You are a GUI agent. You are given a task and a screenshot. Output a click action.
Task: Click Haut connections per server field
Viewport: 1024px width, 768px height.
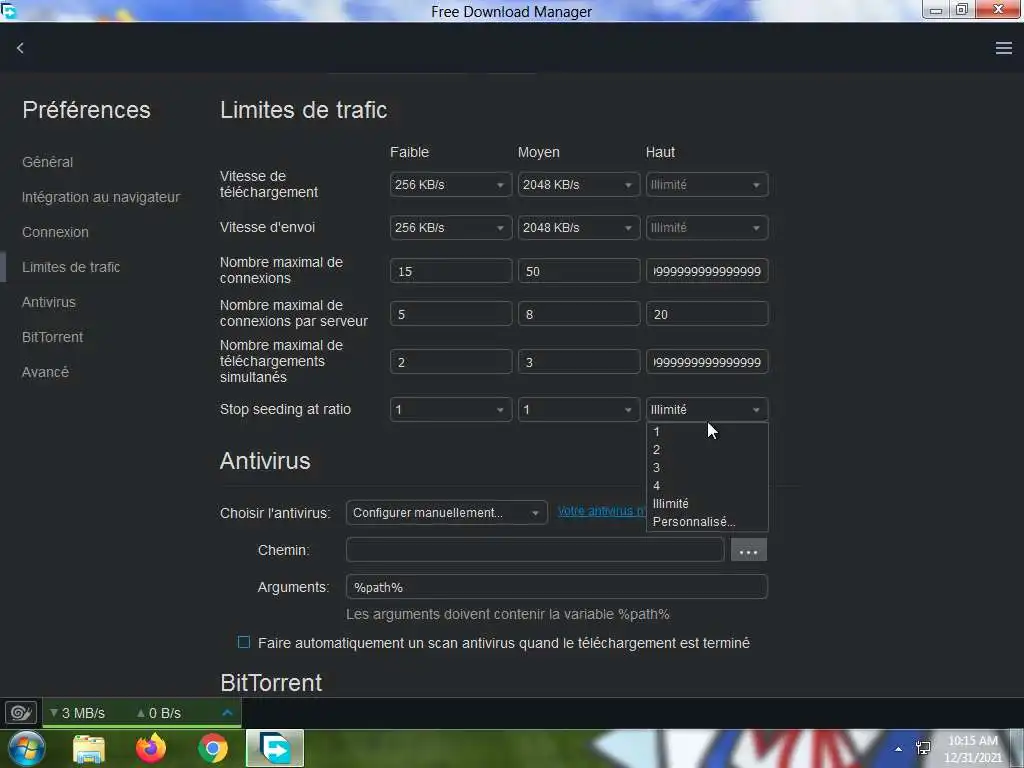click(x=707, y=314)
